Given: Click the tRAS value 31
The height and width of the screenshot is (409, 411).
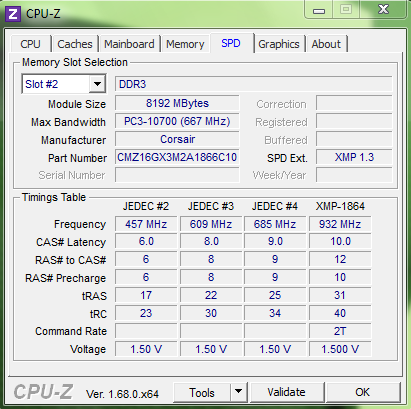Looking at the screenshot, I should click(x=340, y=295).
